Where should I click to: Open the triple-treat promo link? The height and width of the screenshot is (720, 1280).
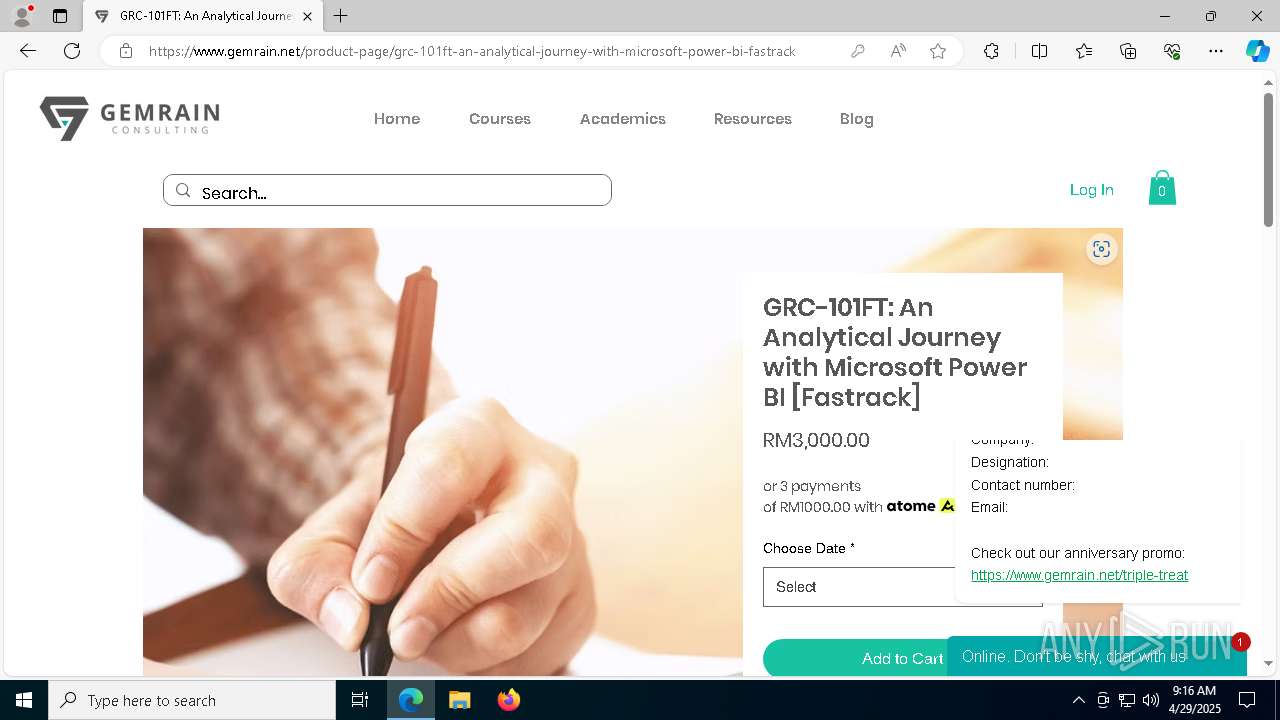pyautogui.click(x=1079, y=575)
